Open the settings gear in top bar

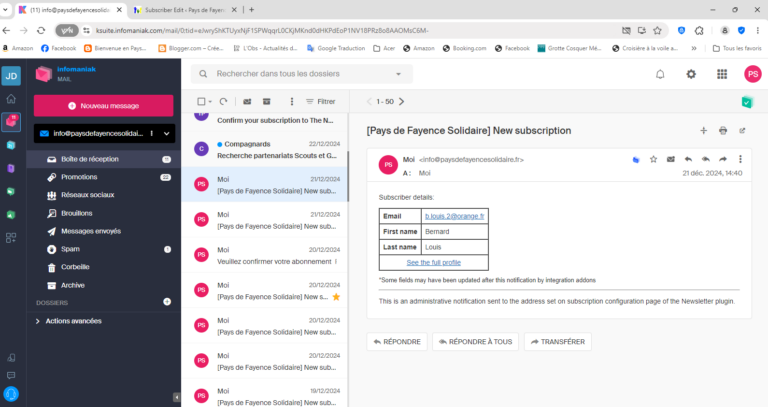(x=691, y=74)
